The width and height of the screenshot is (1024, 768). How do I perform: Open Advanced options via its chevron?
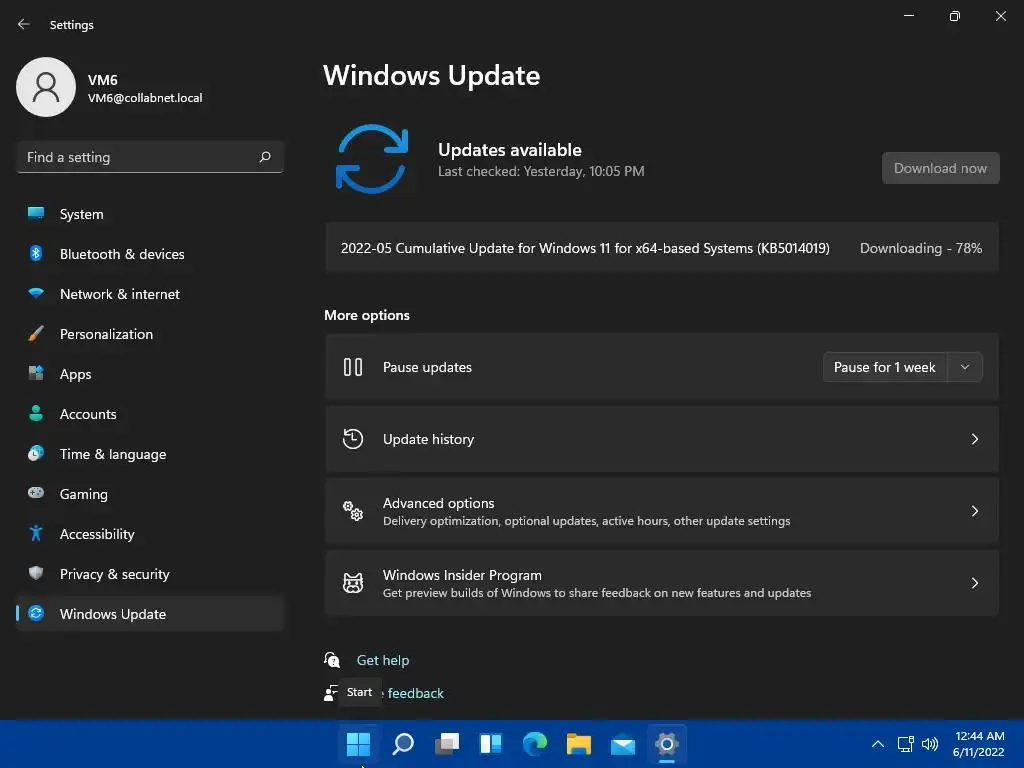(974, 511)
